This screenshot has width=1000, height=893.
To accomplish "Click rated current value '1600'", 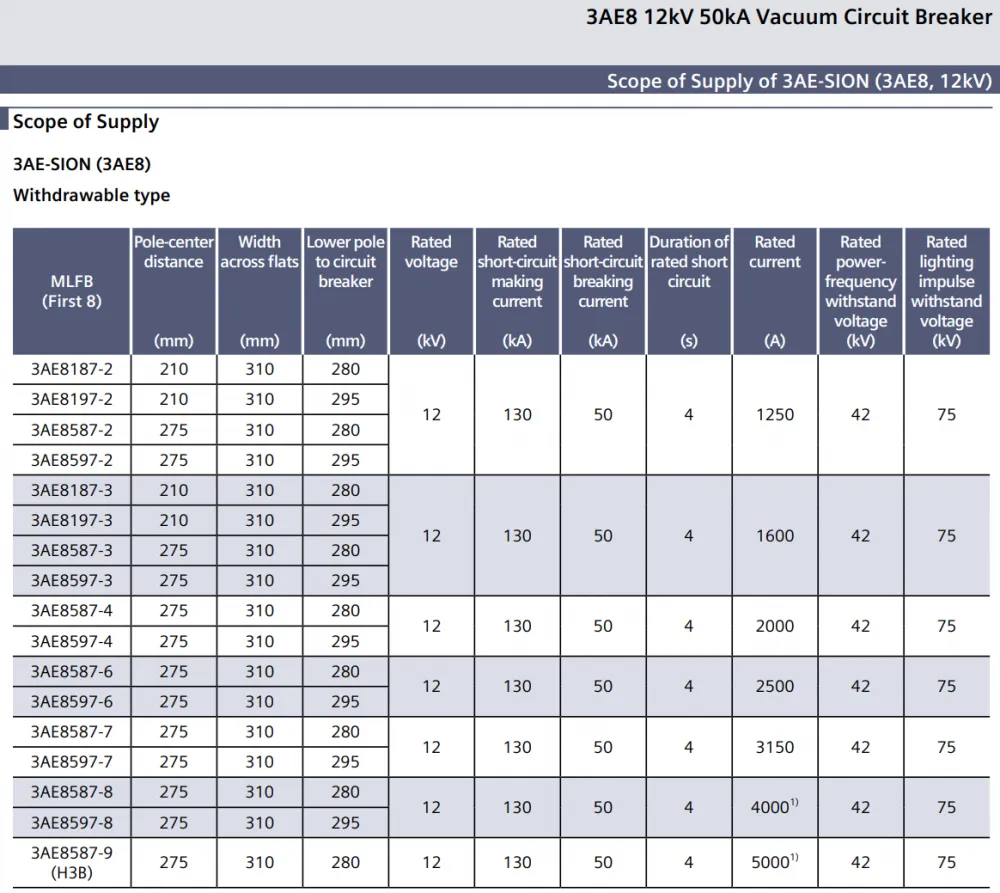I will coord(775,536).
